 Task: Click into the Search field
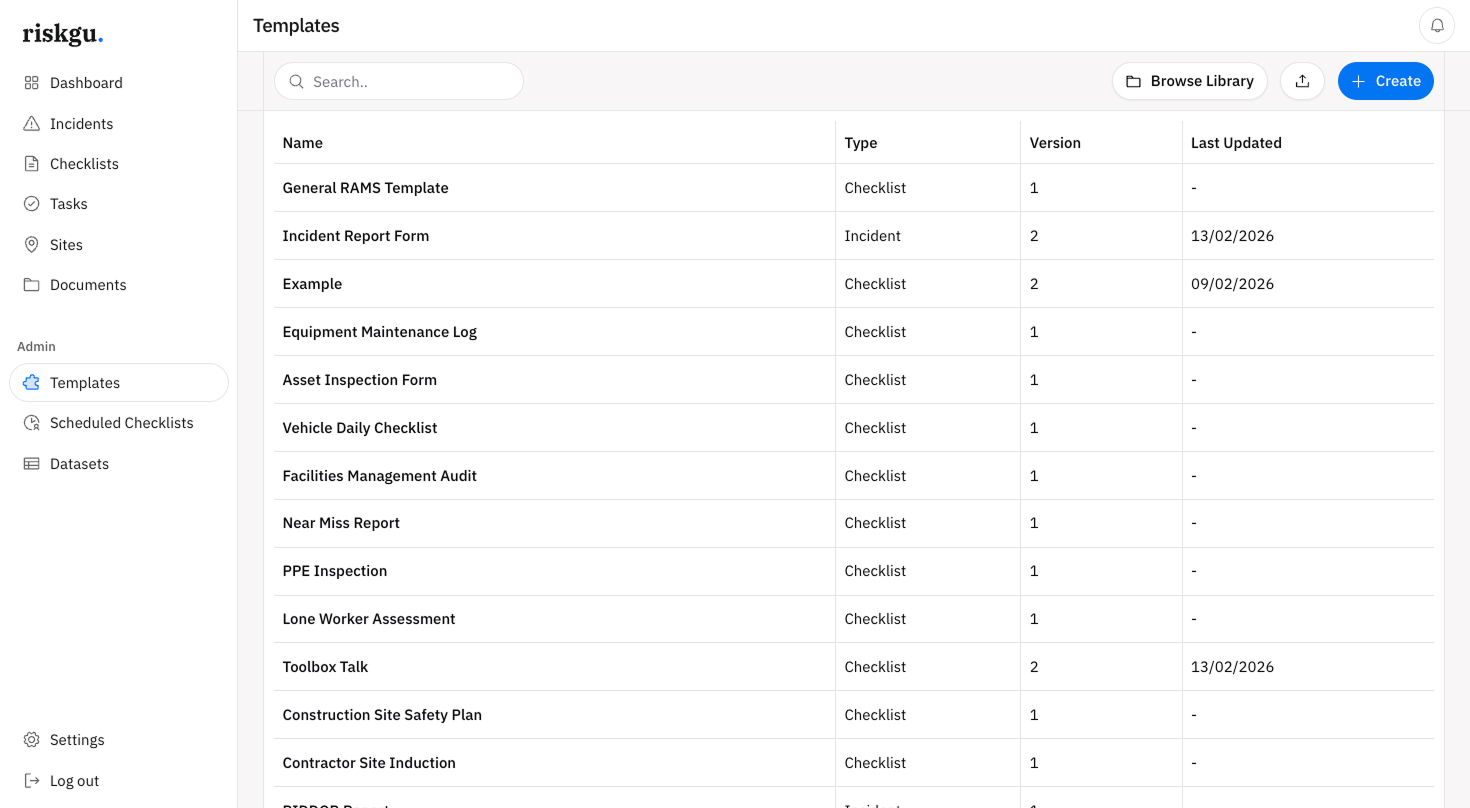click(410, 82)
